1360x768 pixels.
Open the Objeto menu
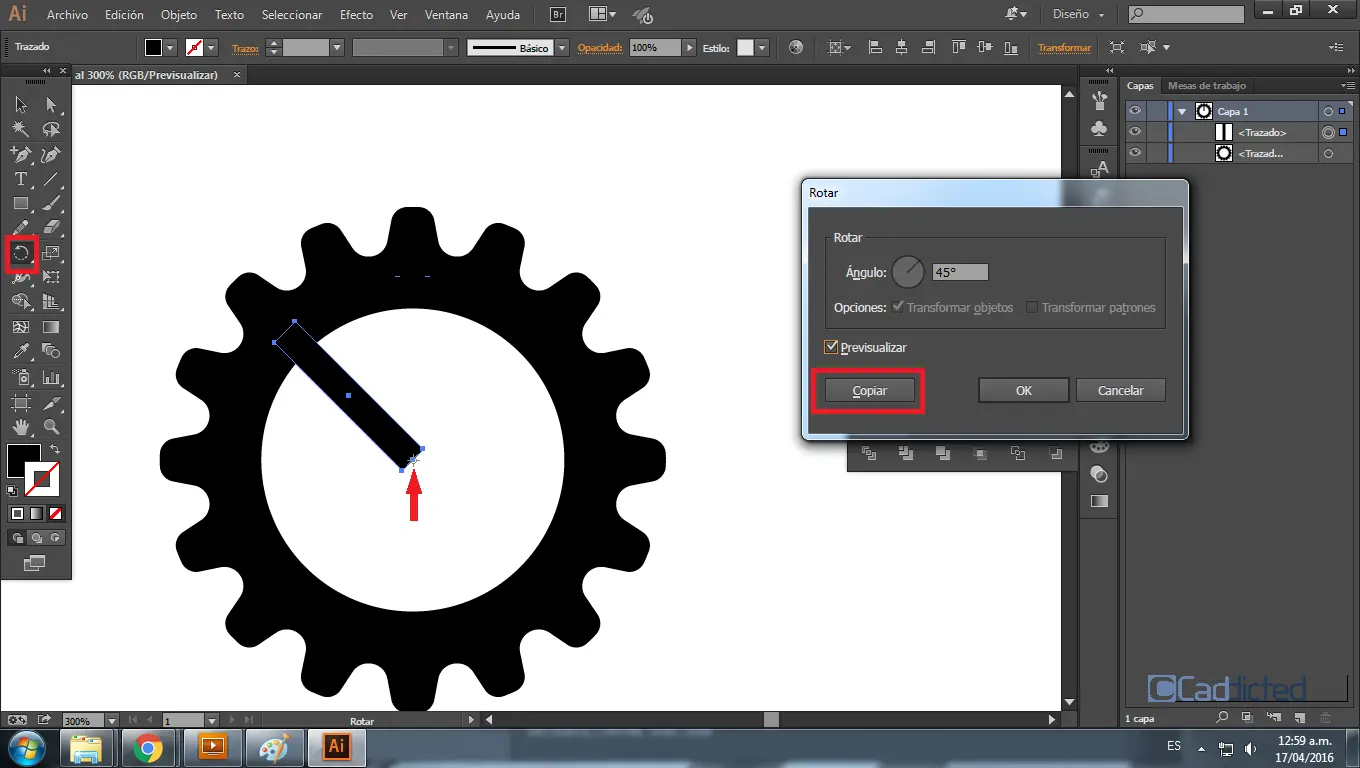point(179,15)
